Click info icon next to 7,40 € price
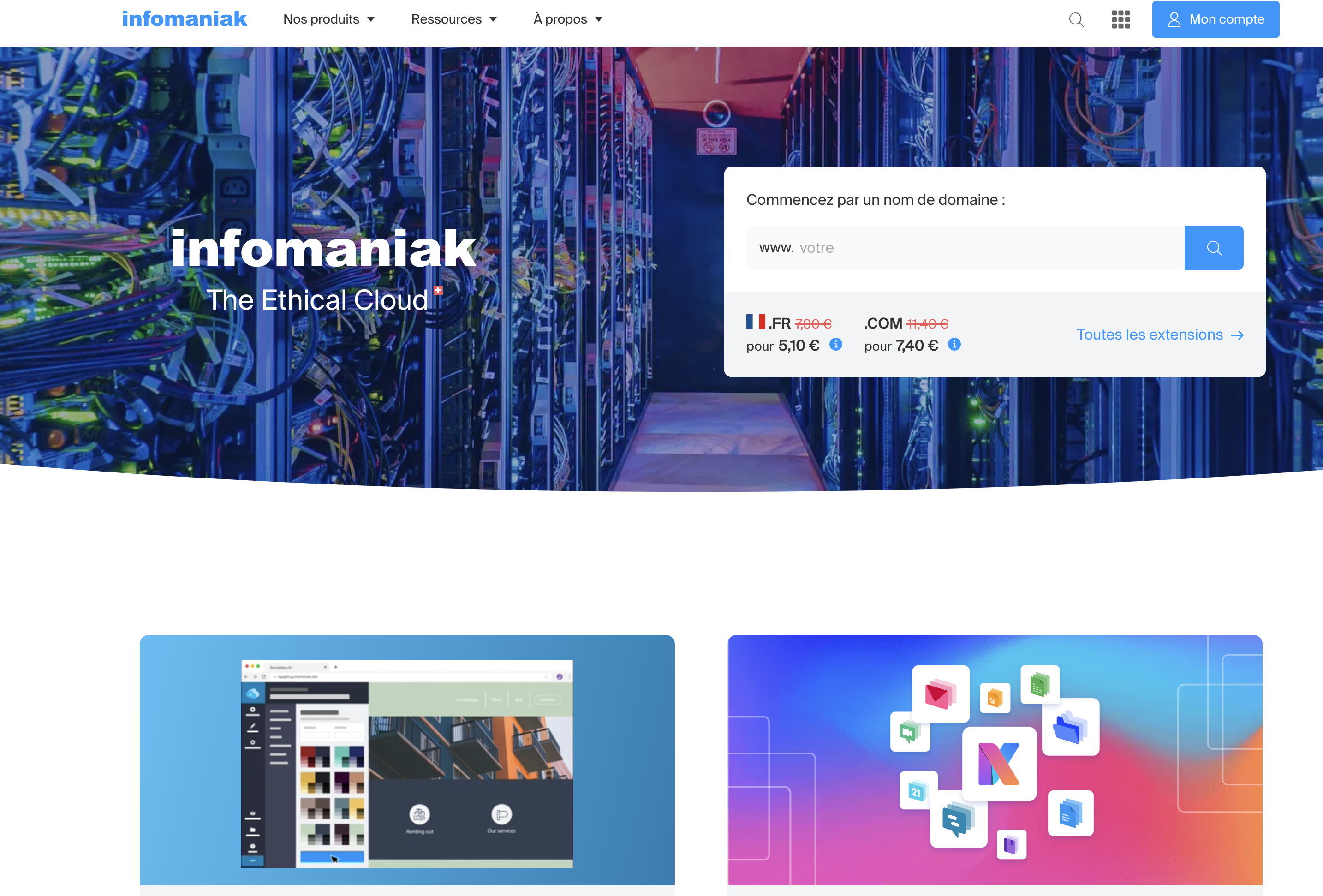 coord(954,344)
